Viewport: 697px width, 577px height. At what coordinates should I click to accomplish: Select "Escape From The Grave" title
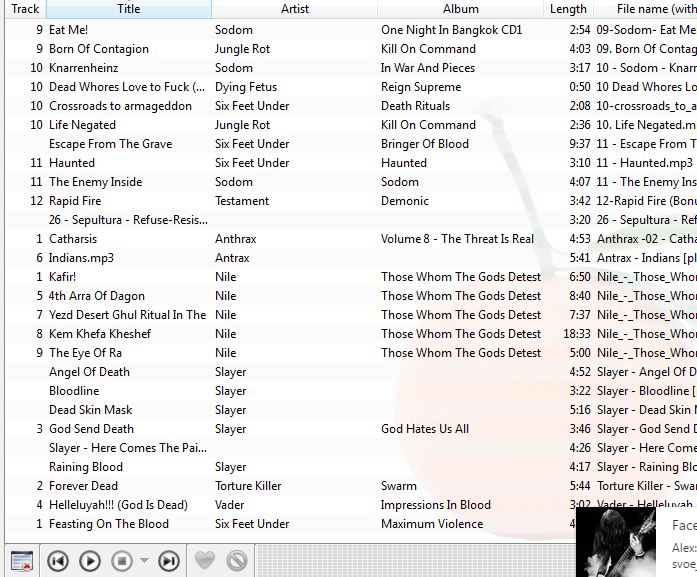pyautogui.click(x=111, y=144)
